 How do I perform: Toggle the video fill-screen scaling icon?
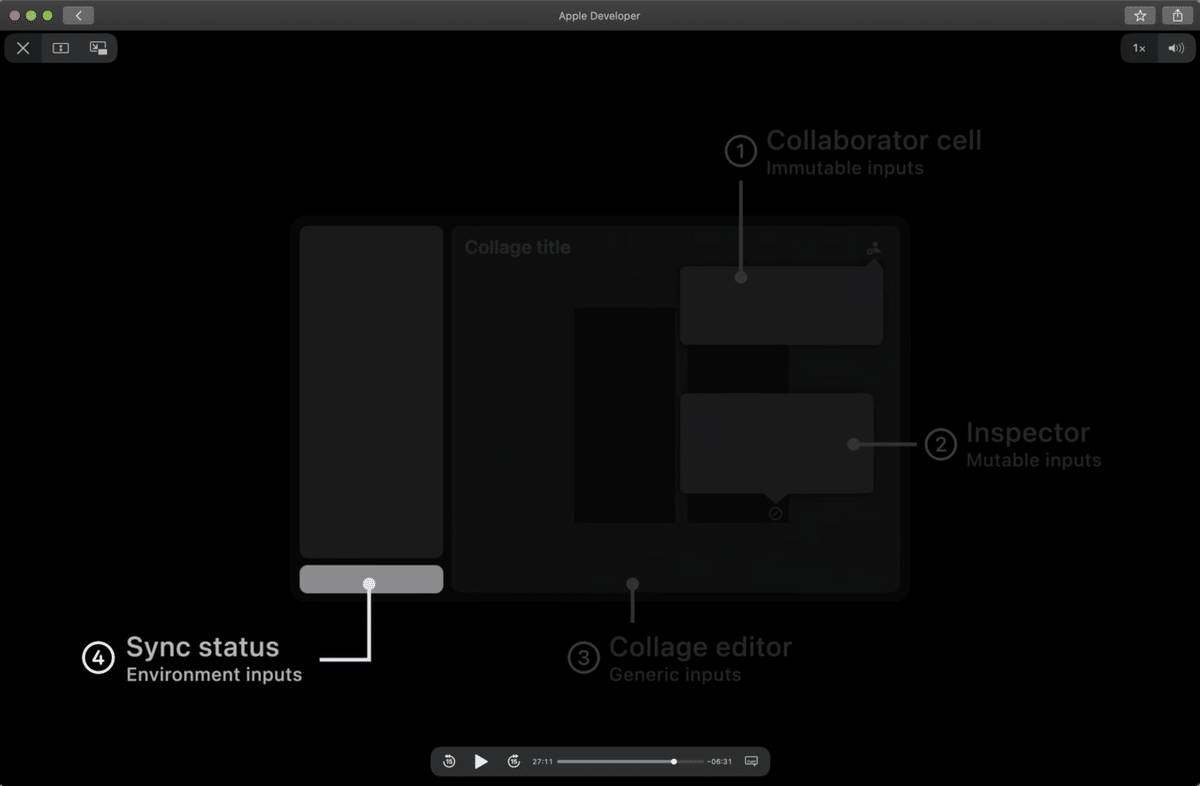61,48
